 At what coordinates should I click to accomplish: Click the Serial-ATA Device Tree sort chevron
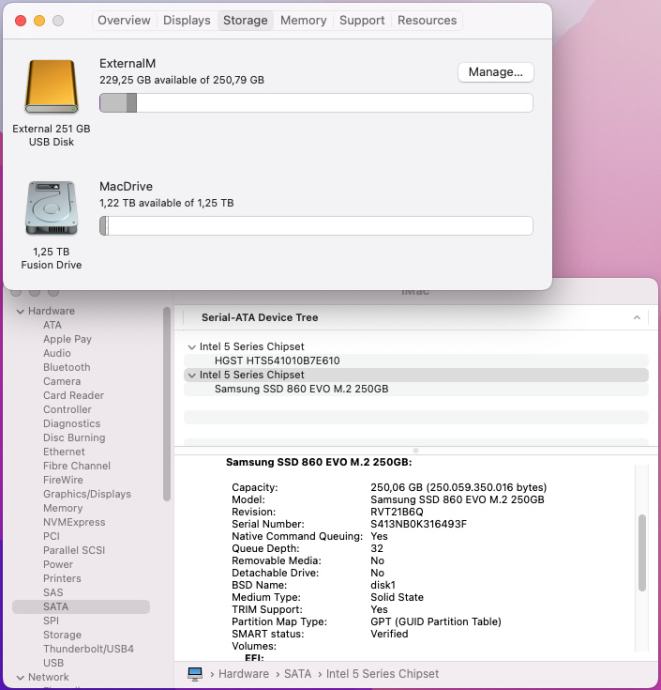(x=636, y=317)
